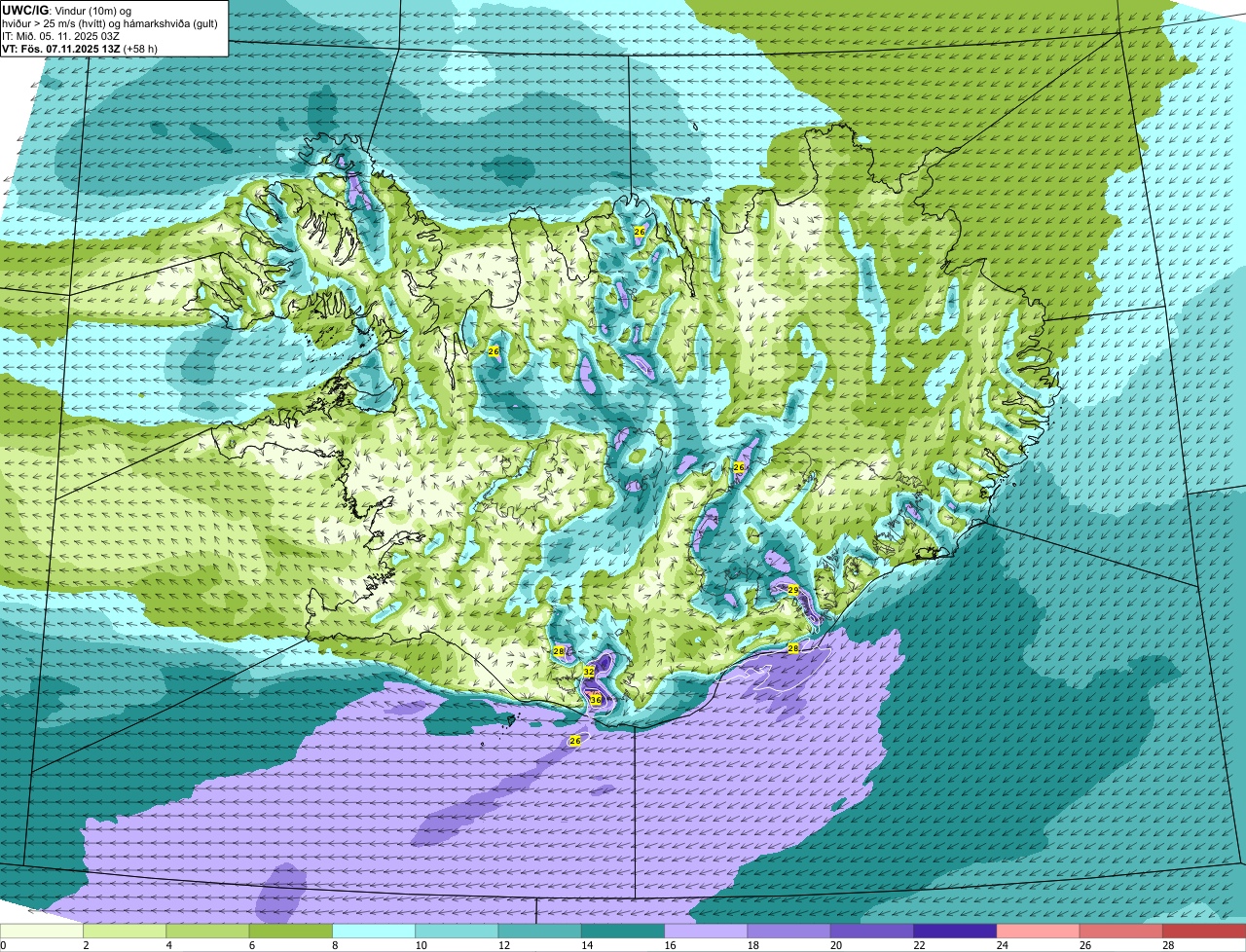Image resolution: width=1246 pixels, height=952 pixels.
Task: Click the gust label 28 beside the white offshore contour
Action: [x=792, y=648]
